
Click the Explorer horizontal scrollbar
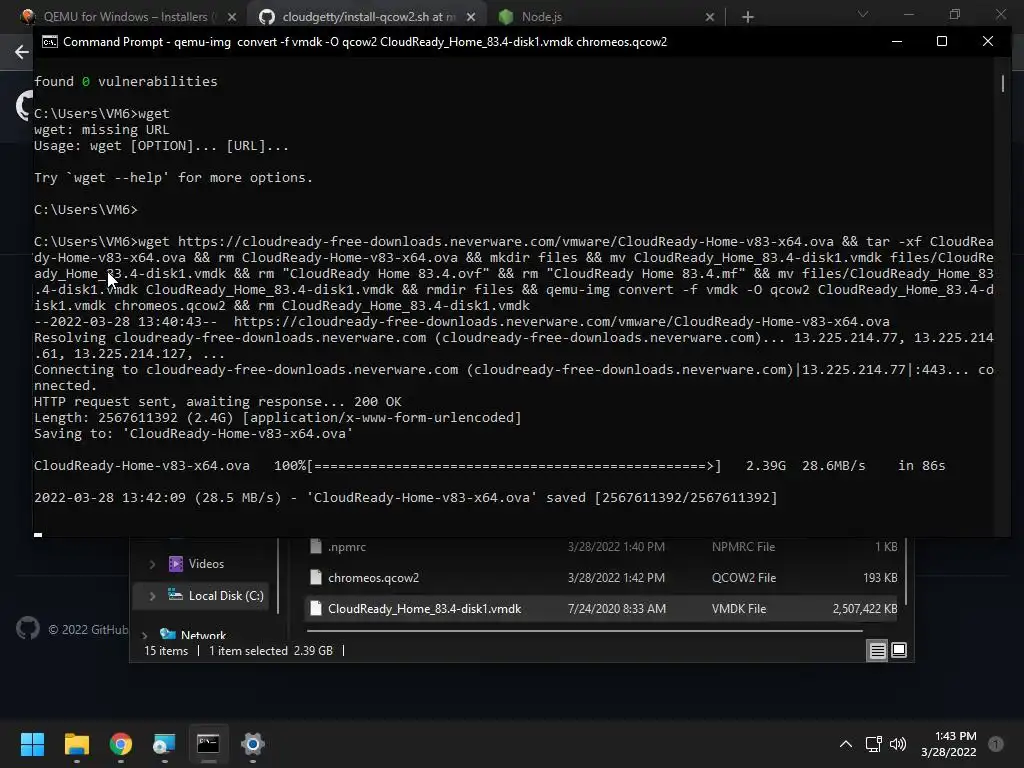[584, 631]
